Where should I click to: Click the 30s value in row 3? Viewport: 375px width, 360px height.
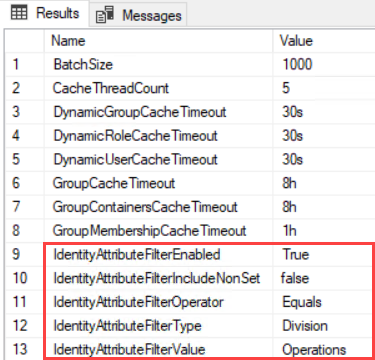tap(324, 112)
